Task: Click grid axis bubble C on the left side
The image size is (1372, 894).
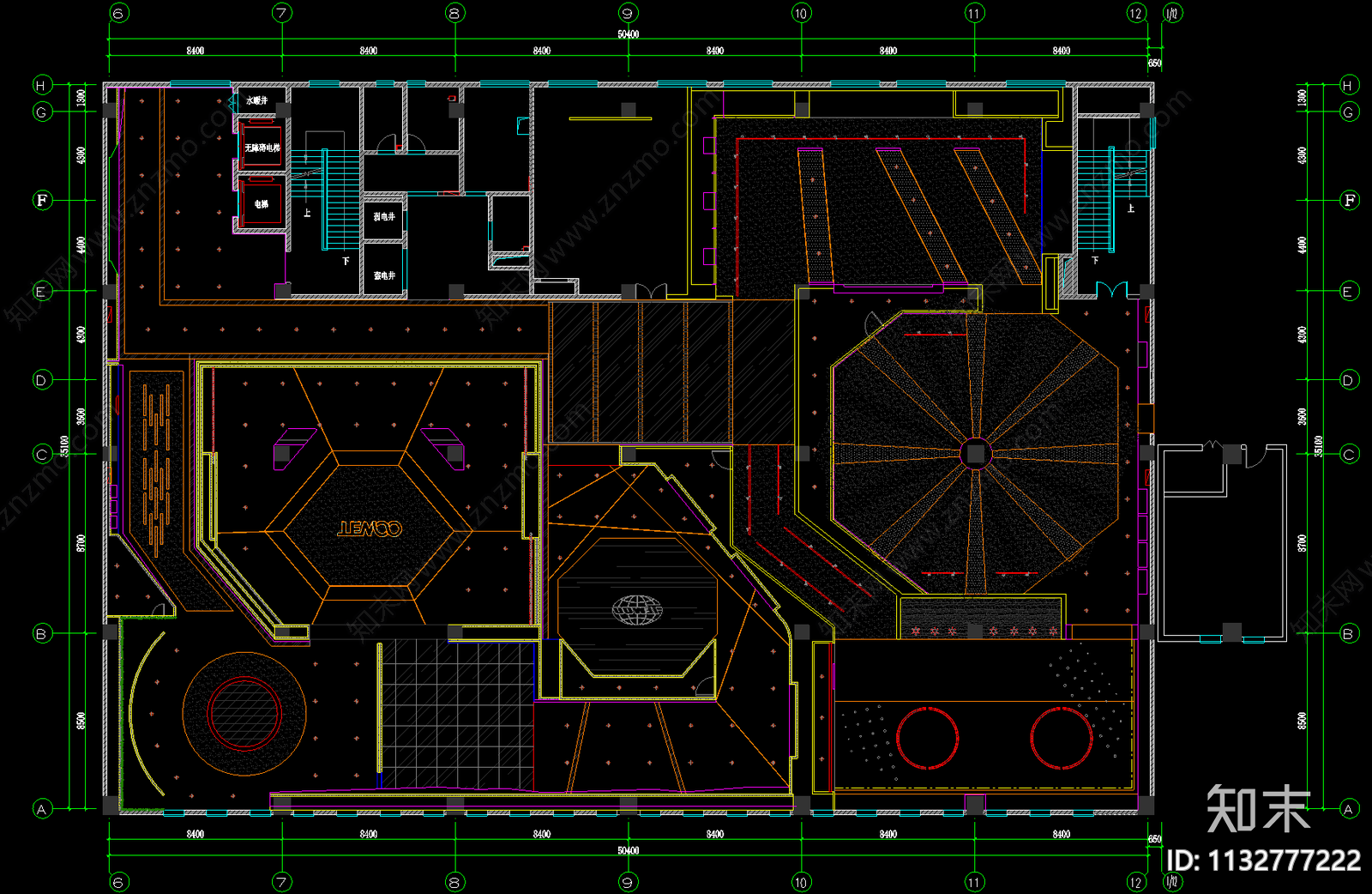Action: point(41,454)
